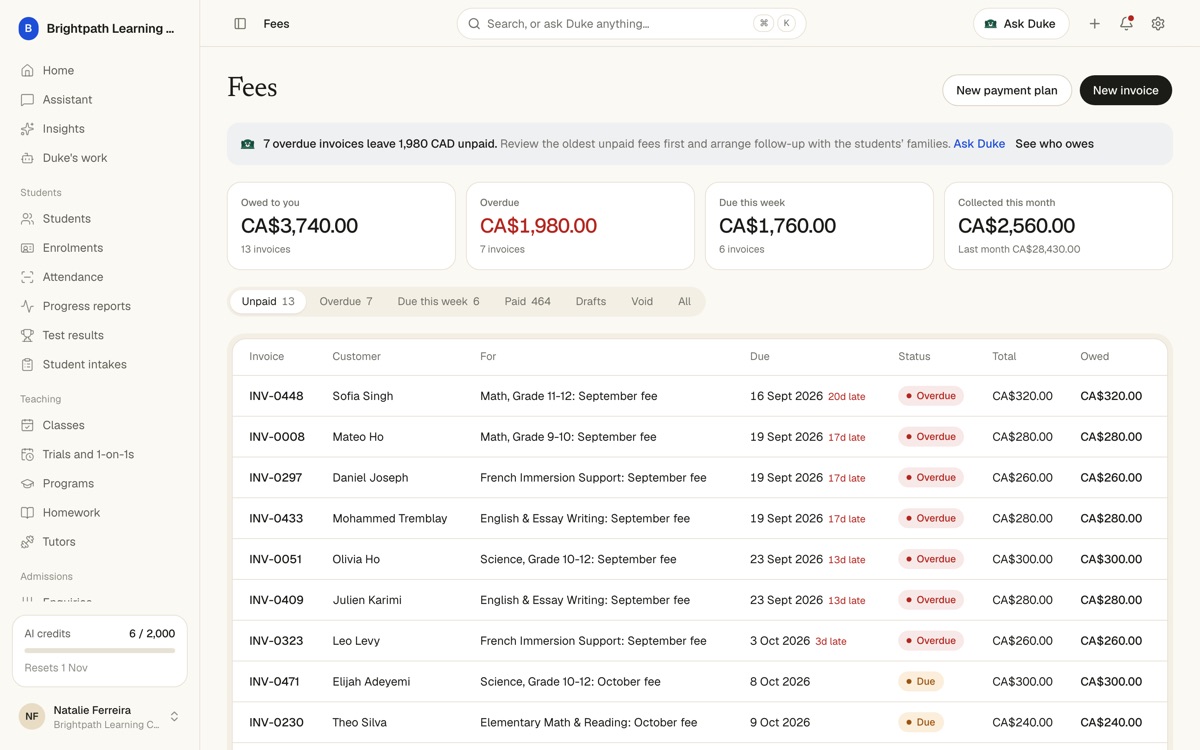1200x750 pixels.
Task: Click 20d late label for Sofia Singh
Action: click(847, 397)
